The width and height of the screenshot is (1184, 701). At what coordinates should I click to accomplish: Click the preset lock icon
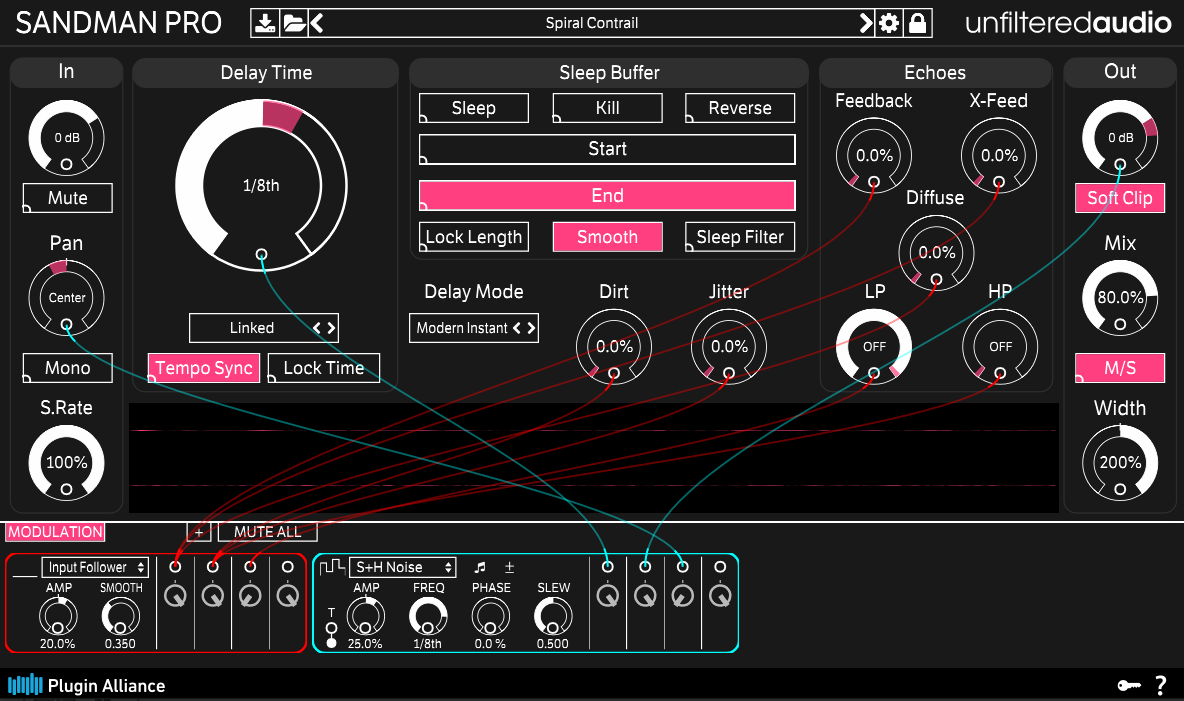pyautogui.click(x=916, y=22)
